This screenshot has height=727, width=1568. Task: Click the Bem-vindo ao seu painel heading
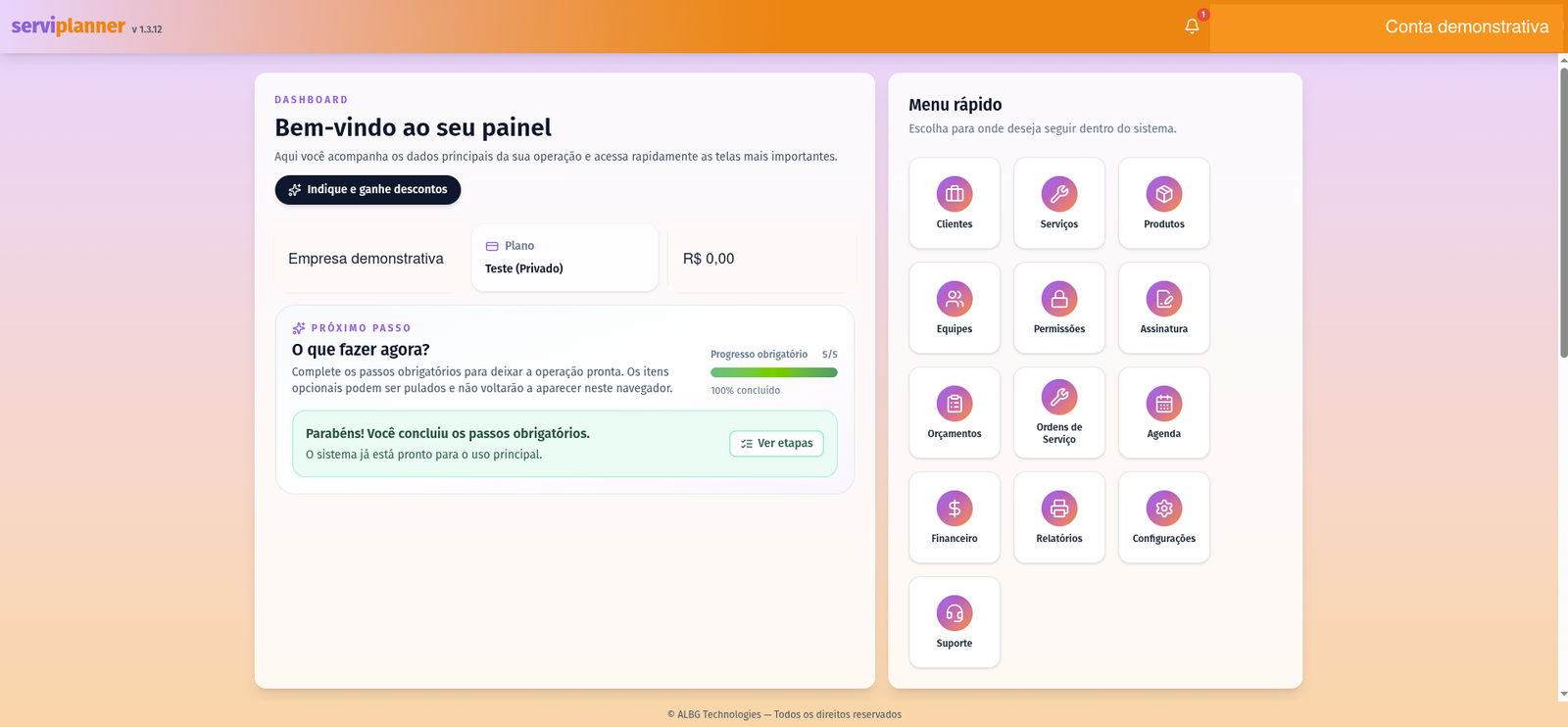click(x=413, y=127)
